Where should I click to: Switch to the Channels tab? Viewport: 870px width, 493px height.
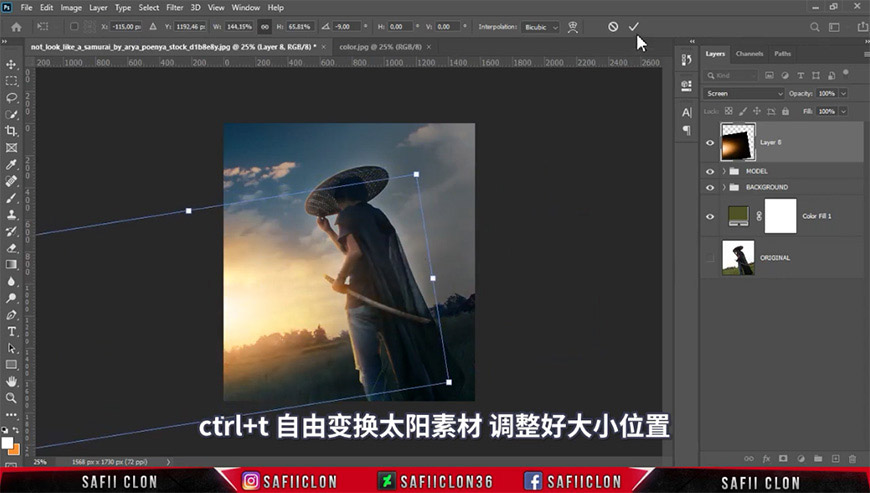[x=749, y=54]
